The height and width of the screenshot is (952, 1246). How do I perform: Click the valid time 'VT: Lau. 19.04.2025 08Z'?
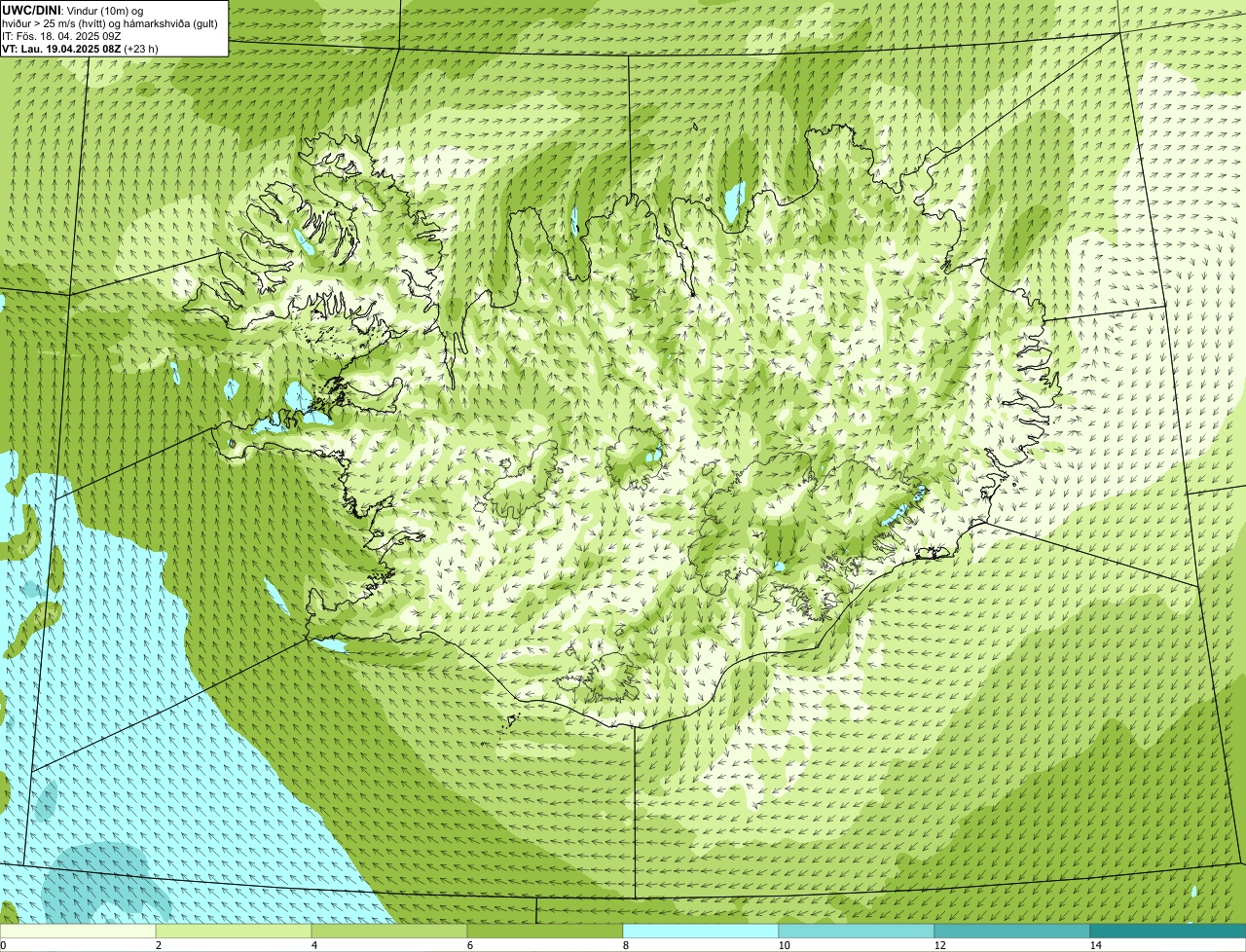pyautogui.click(x=61, y=49)
